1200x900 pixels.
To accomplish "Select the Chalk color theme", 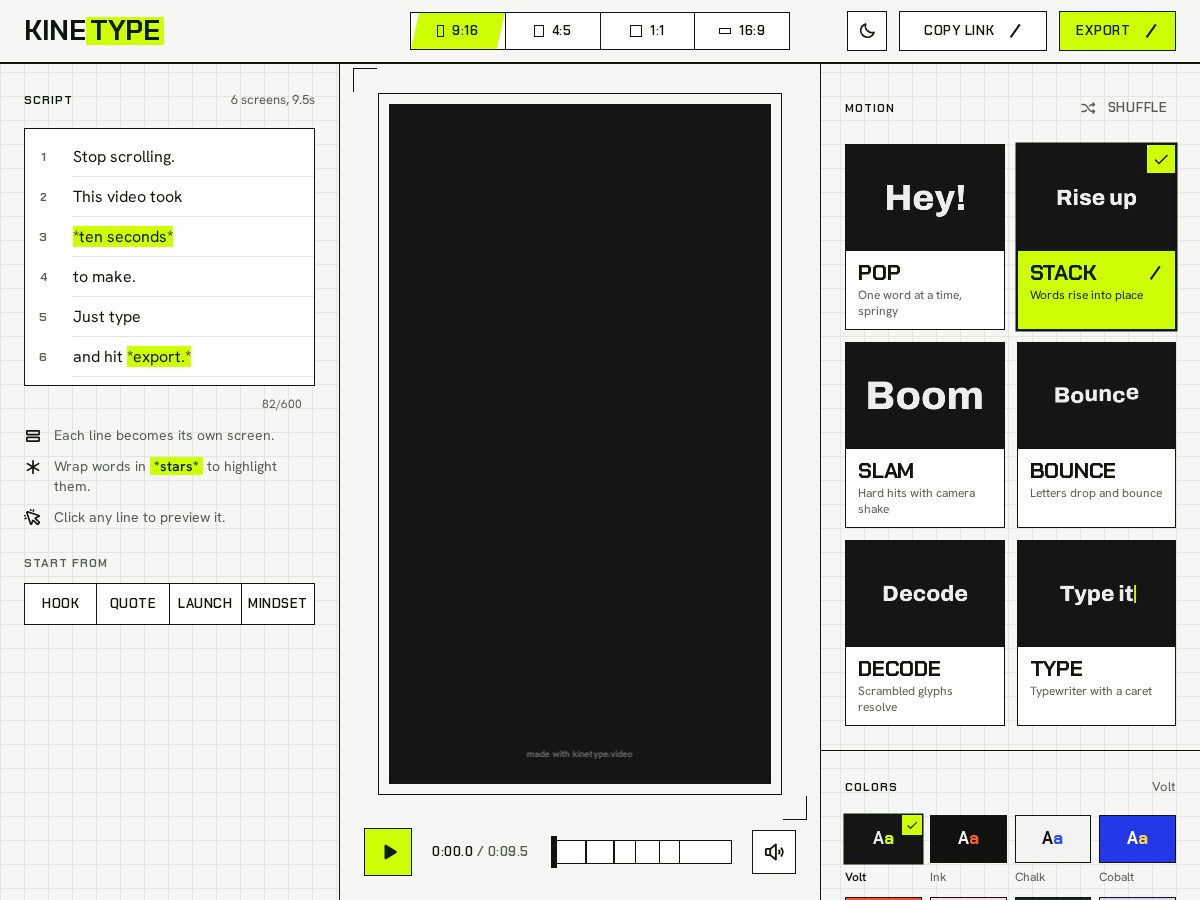I will [x=1053, y=839].
